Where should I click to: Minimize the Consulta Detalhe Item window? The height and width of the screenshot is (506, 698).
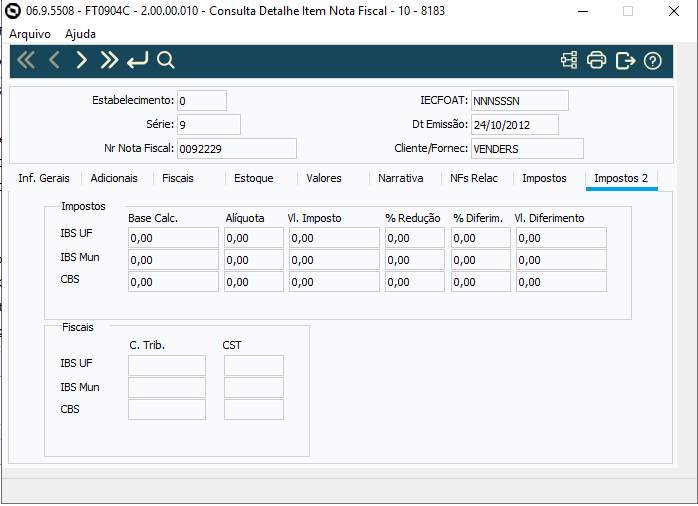583,11
